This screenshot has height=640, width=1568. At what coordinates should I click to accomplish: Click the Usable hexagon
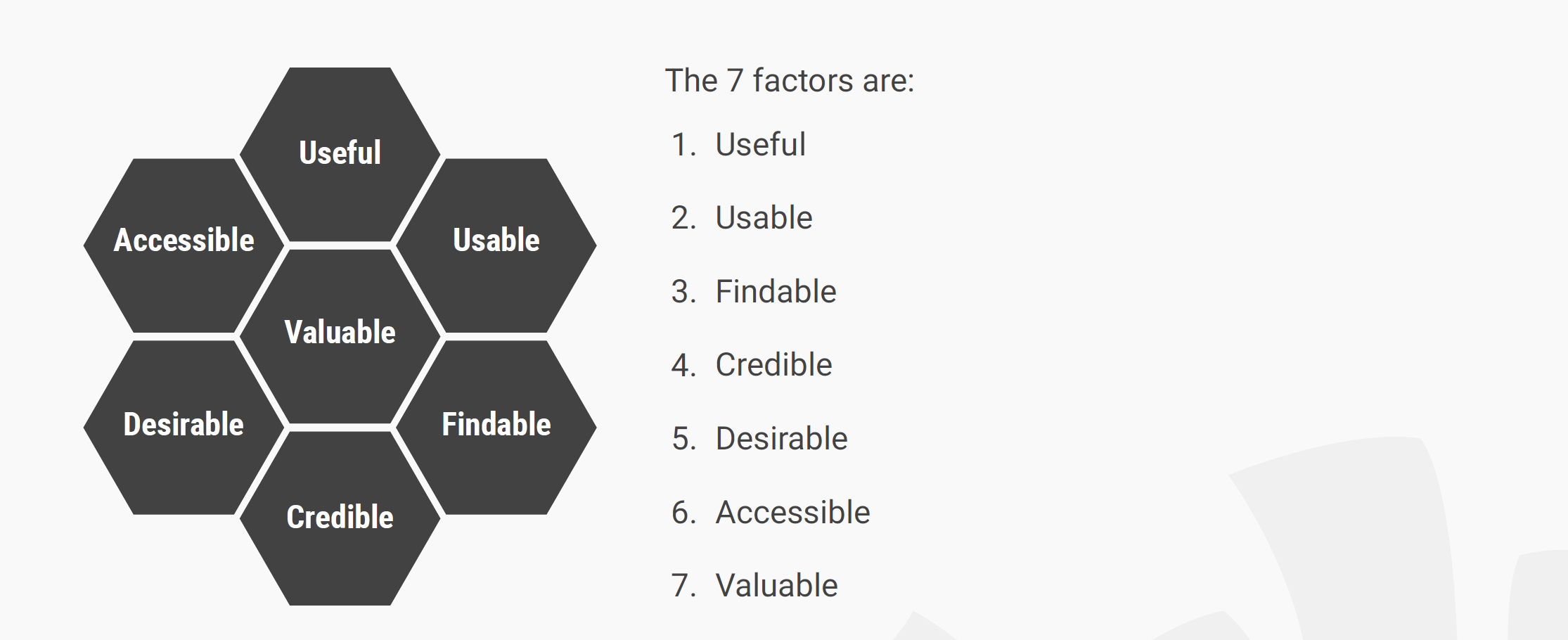coord(496,245)
